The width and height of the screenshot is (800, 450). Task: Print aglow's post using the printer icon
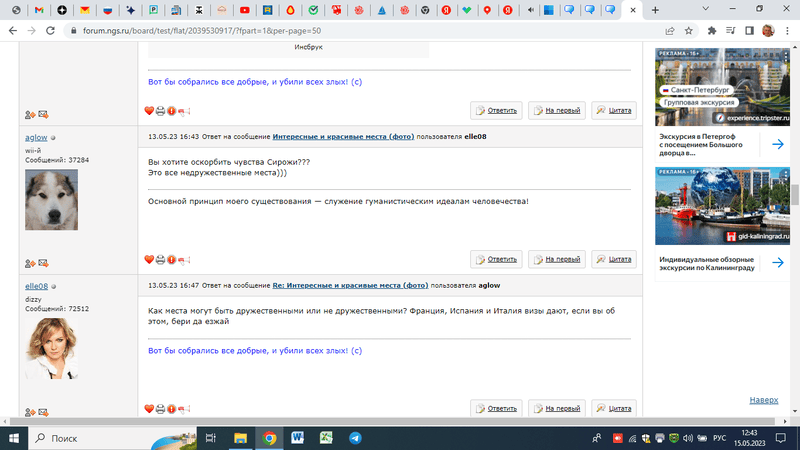pos(161,259)
